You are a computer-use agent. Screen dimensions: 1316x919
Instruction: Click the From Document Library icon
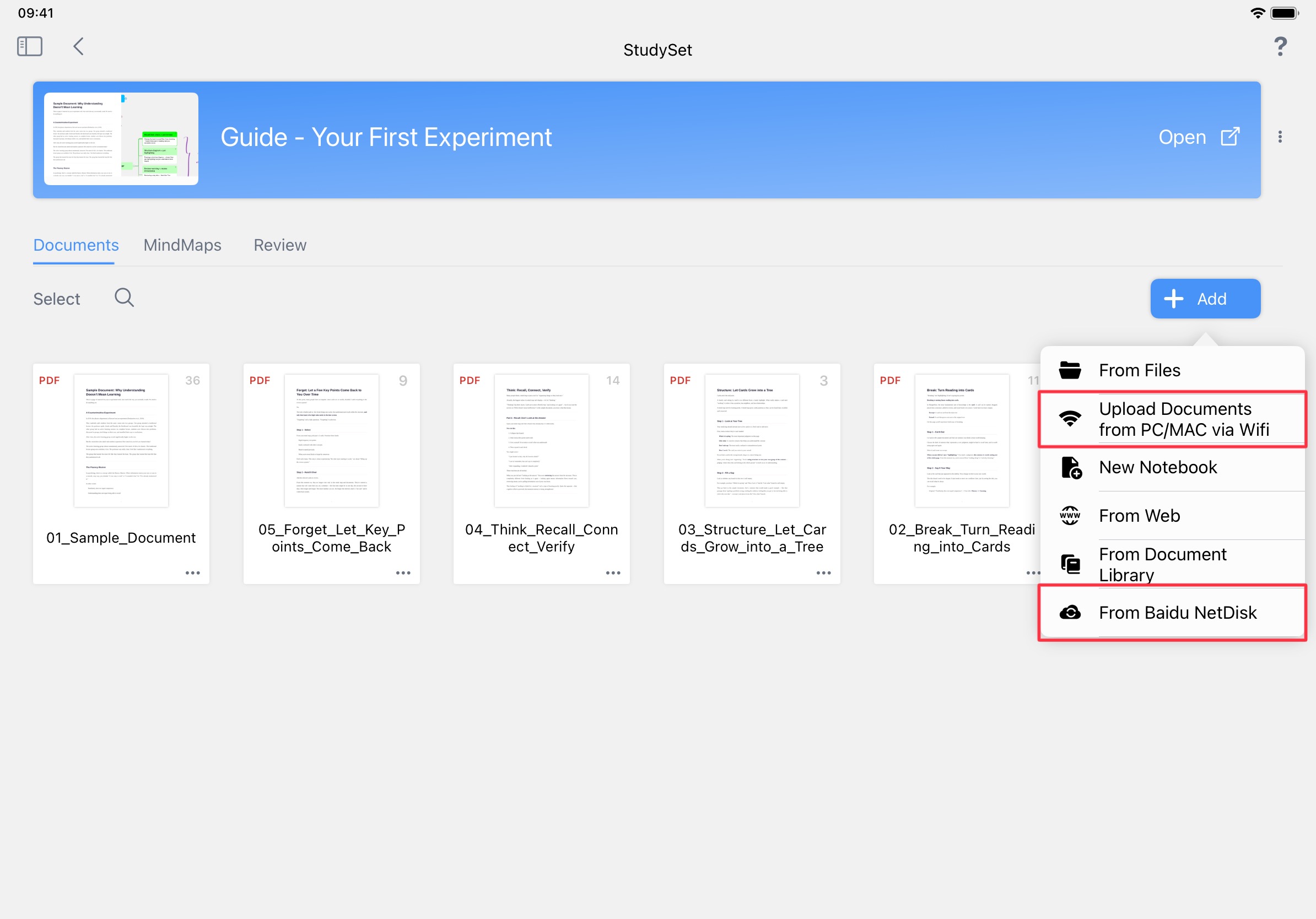[x=1070, y=564]
